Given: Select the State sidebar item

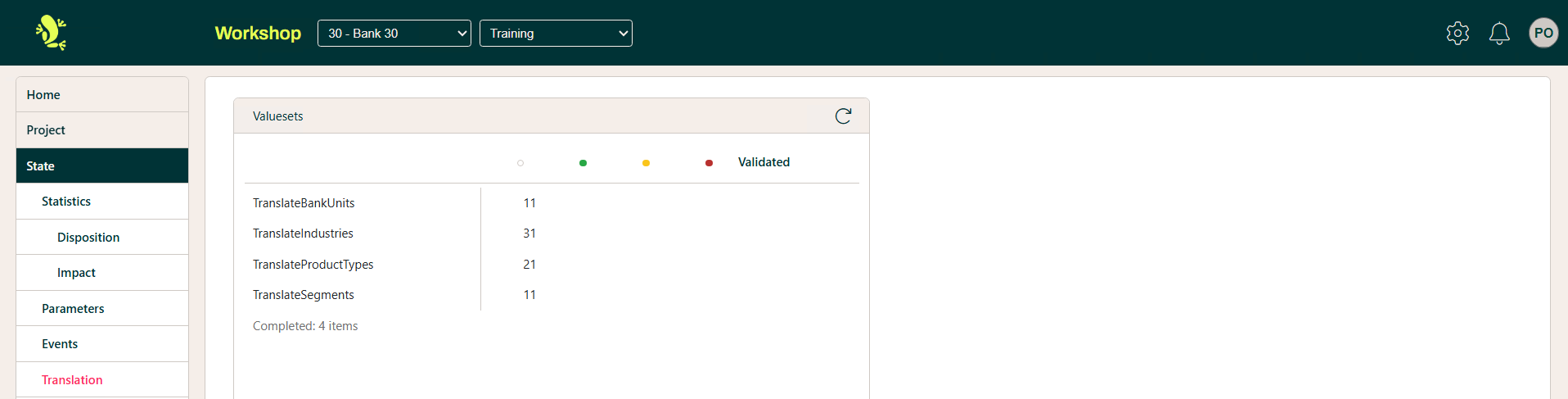Looking at the screenshot, I should pos(40,166).
